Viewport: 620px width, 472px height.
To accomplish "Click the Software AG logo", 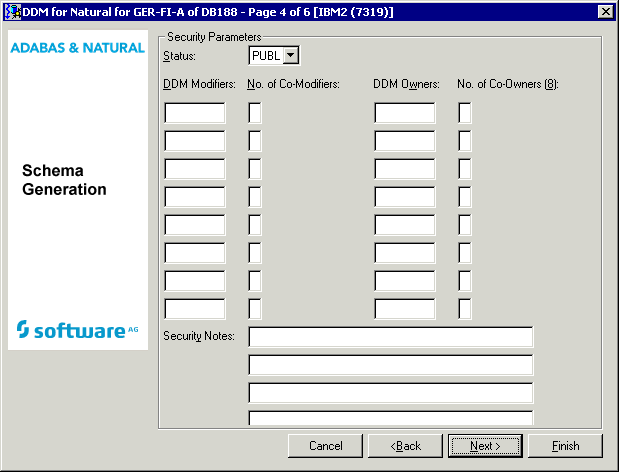I will click(77, 329).
